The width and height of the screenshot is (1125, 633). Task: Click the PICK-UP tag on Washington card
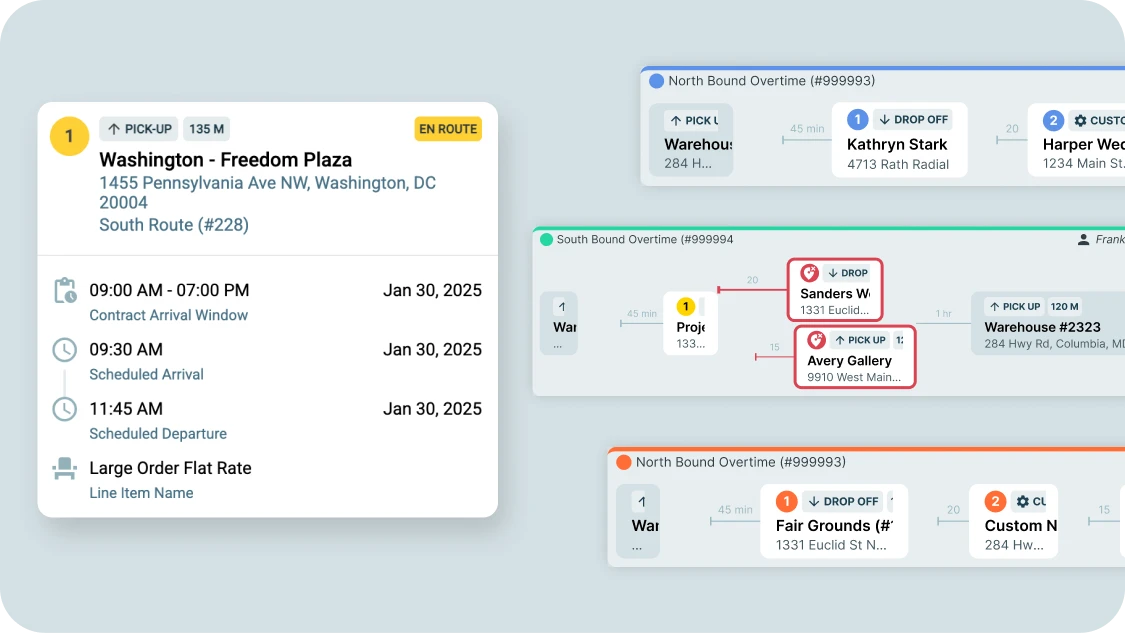[139, 129]
